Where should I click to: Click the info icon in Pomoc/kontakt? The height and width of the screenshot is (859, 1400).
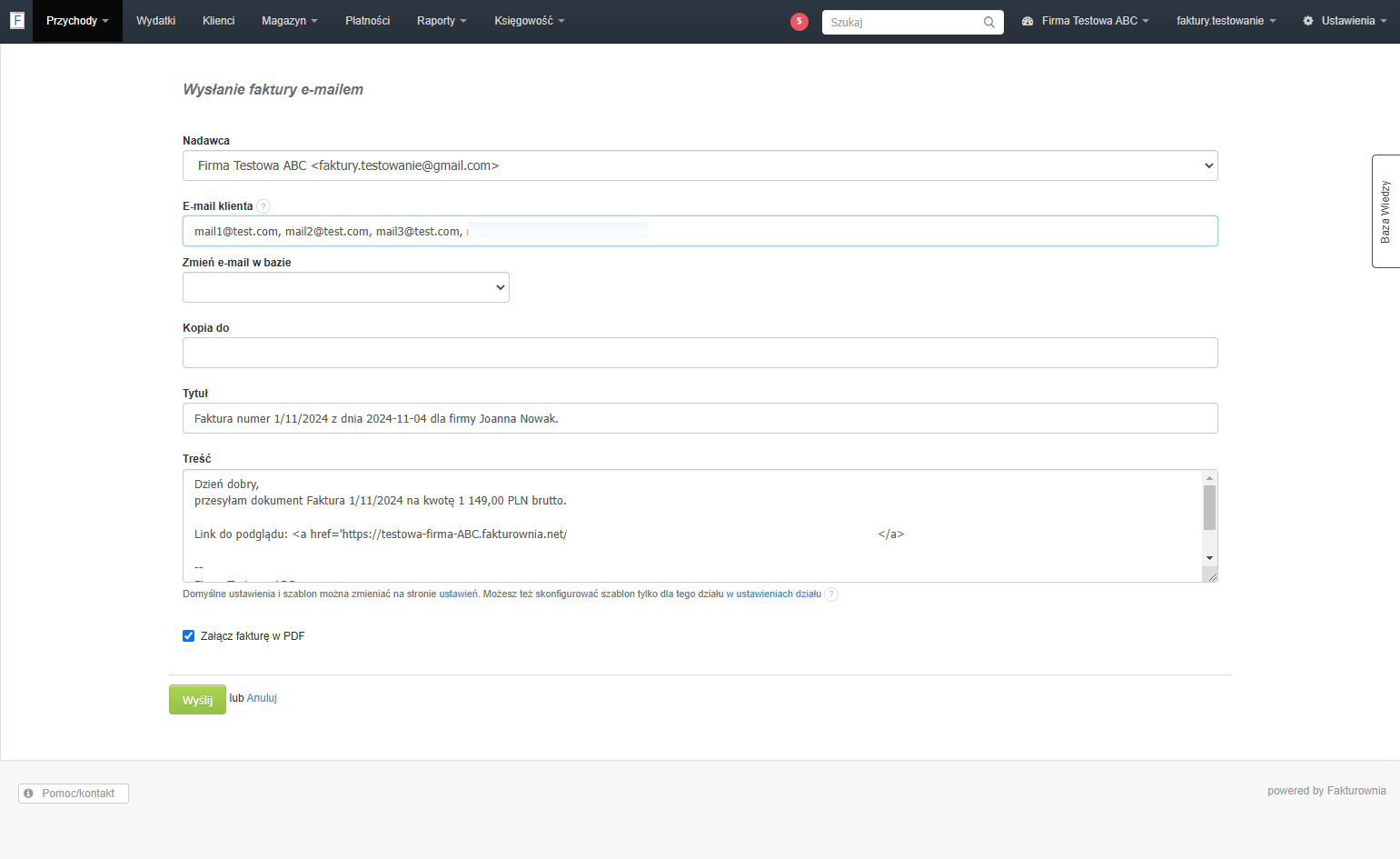pyautogui.click(x=29, y=794)
